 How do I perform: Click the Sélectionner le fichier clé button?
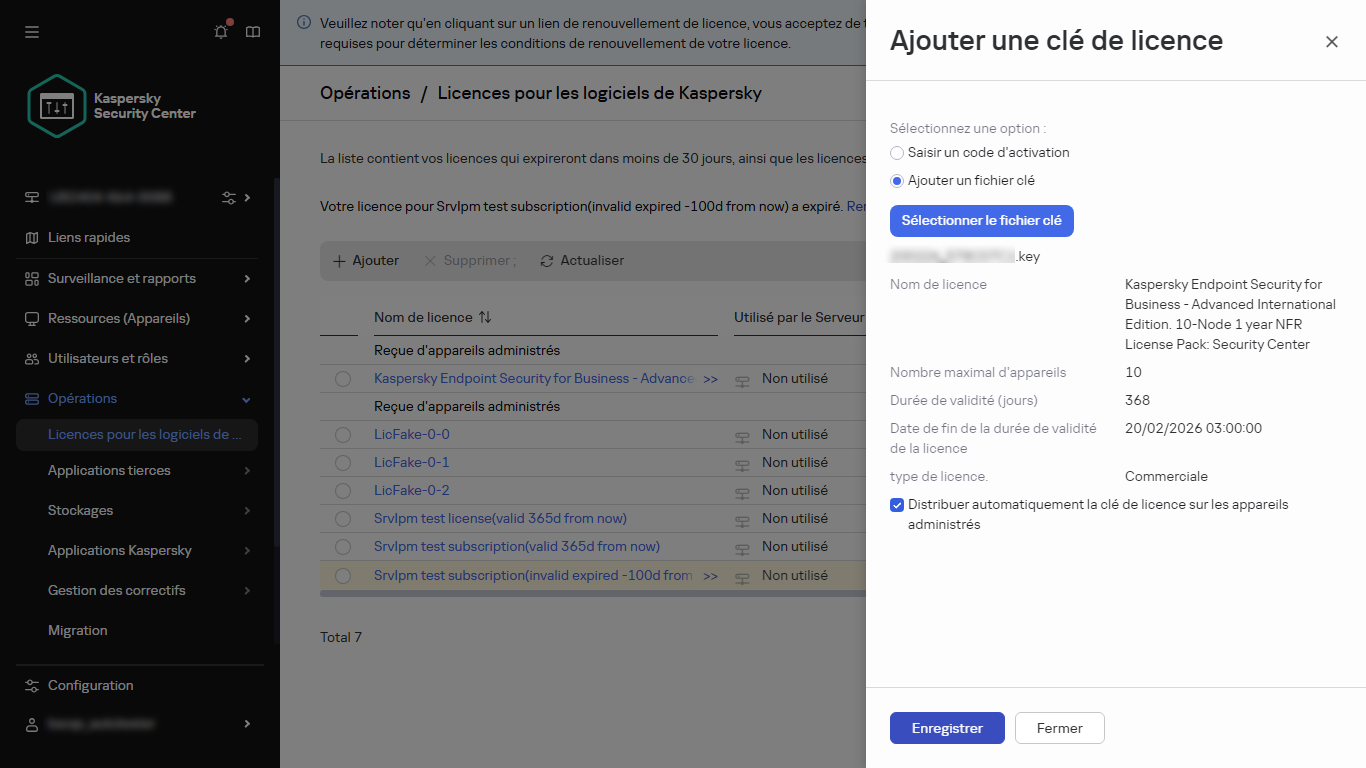pyautogui.click(x=981, y=220)
